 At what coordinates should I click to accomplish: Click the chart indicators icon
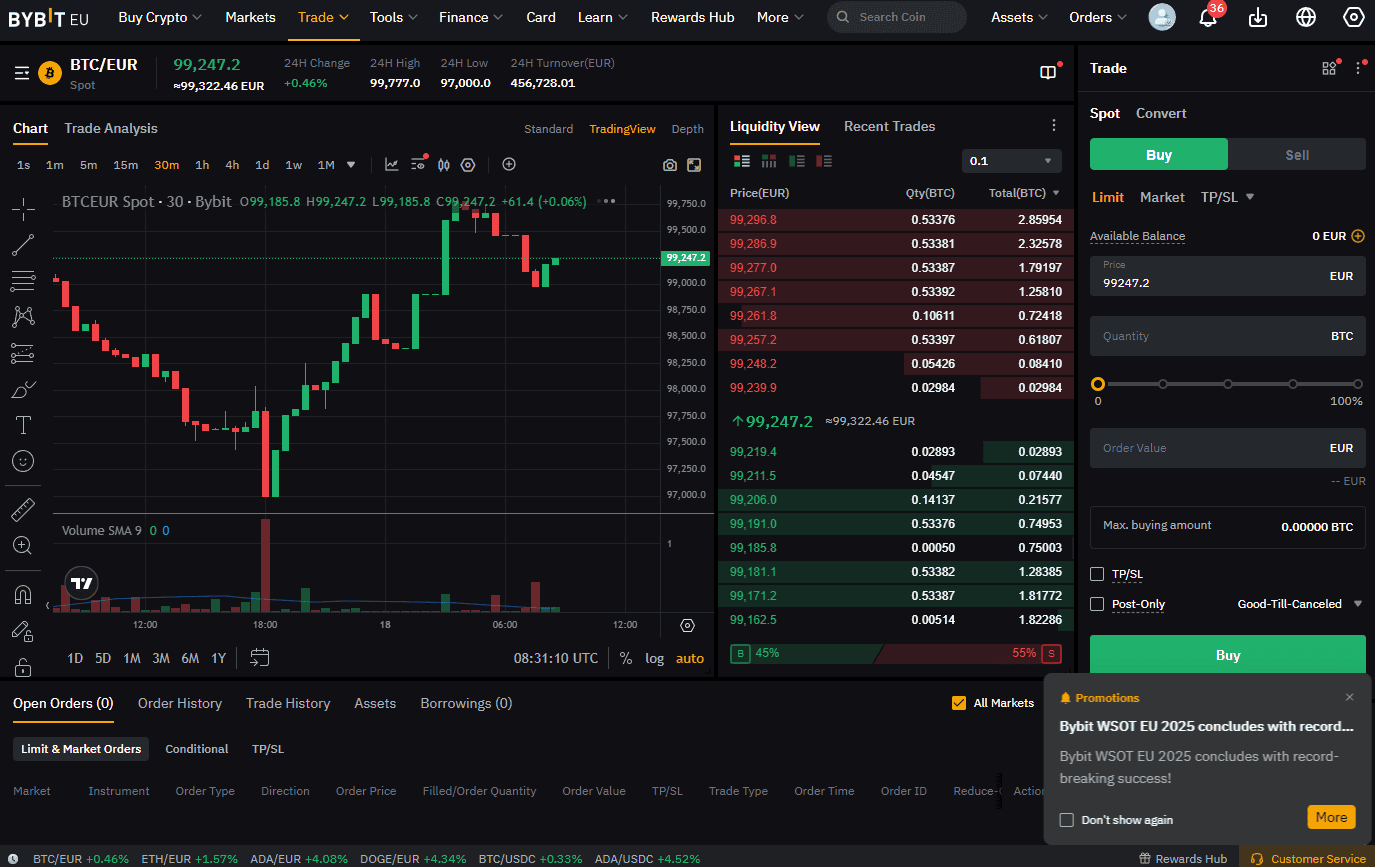pyautogui.click(x=392, y=165)
